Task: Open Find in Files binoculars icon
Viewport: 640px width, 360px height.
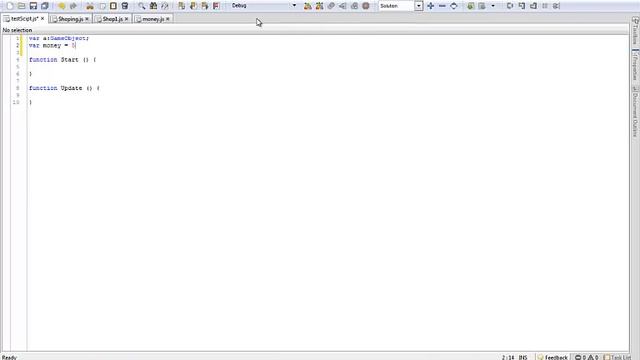Action: (x=153, y=6)
